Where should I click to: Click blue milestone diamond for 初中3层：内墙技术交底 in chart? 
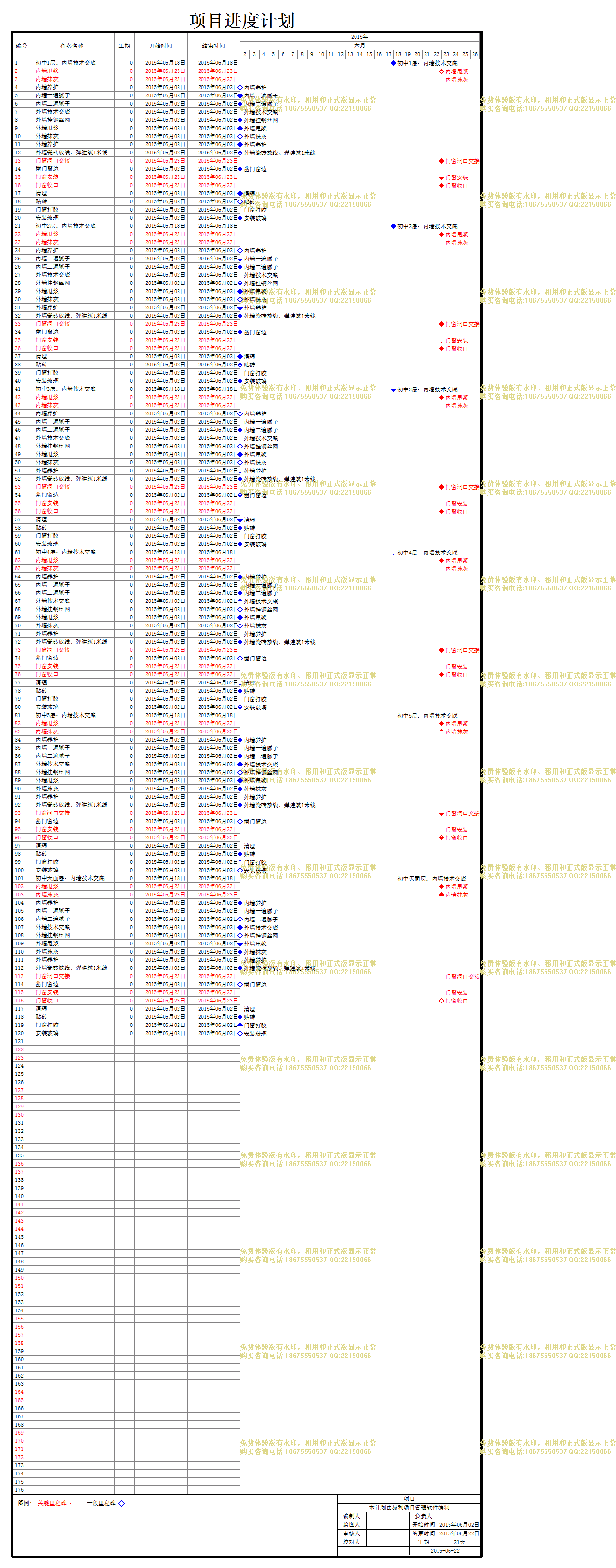393,389
